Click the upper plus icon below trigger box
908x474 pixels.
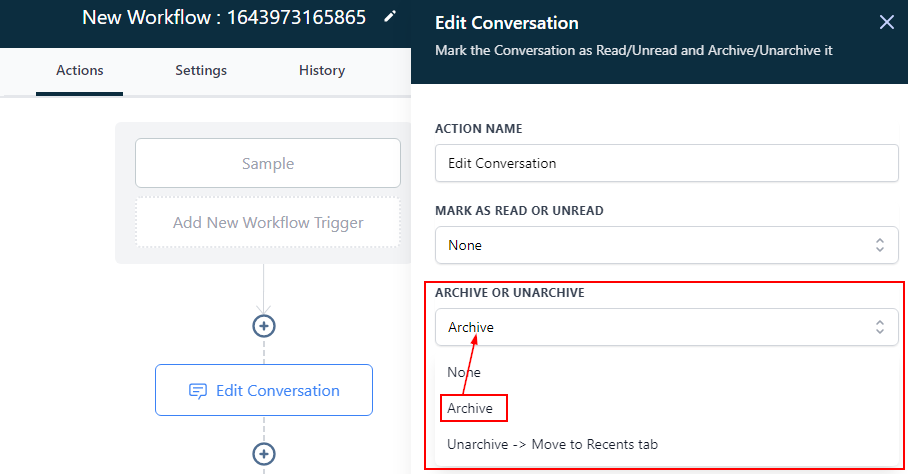coord(264,326)
